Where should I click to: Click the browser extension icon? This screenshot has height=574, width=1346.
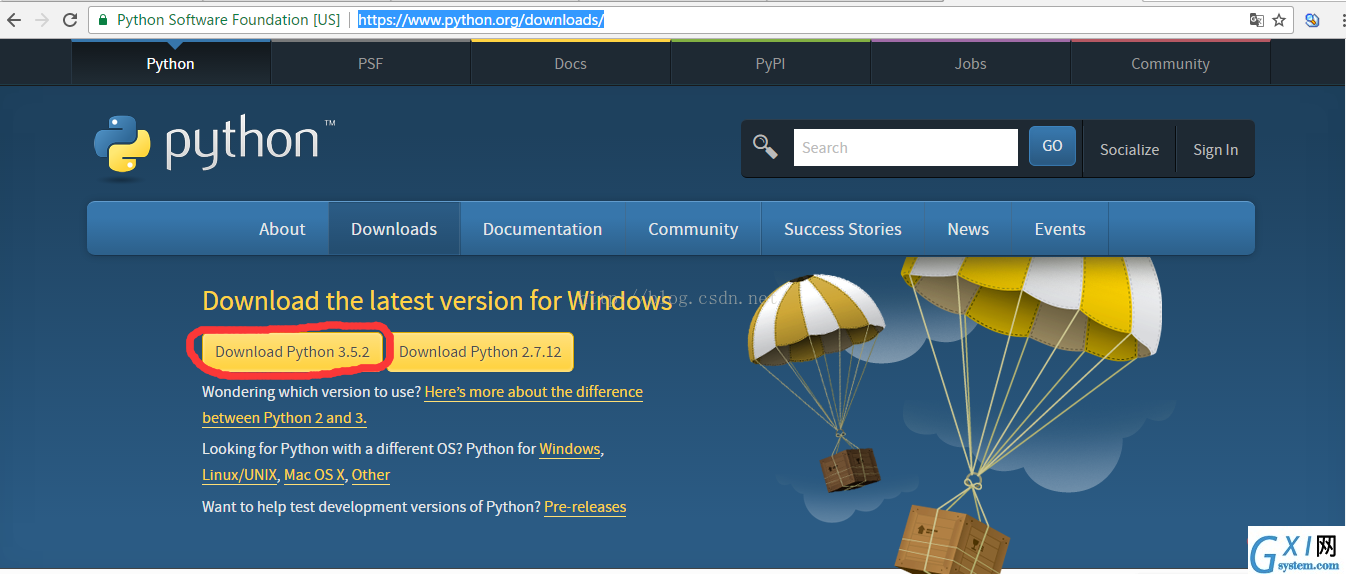pos(1312,20)
